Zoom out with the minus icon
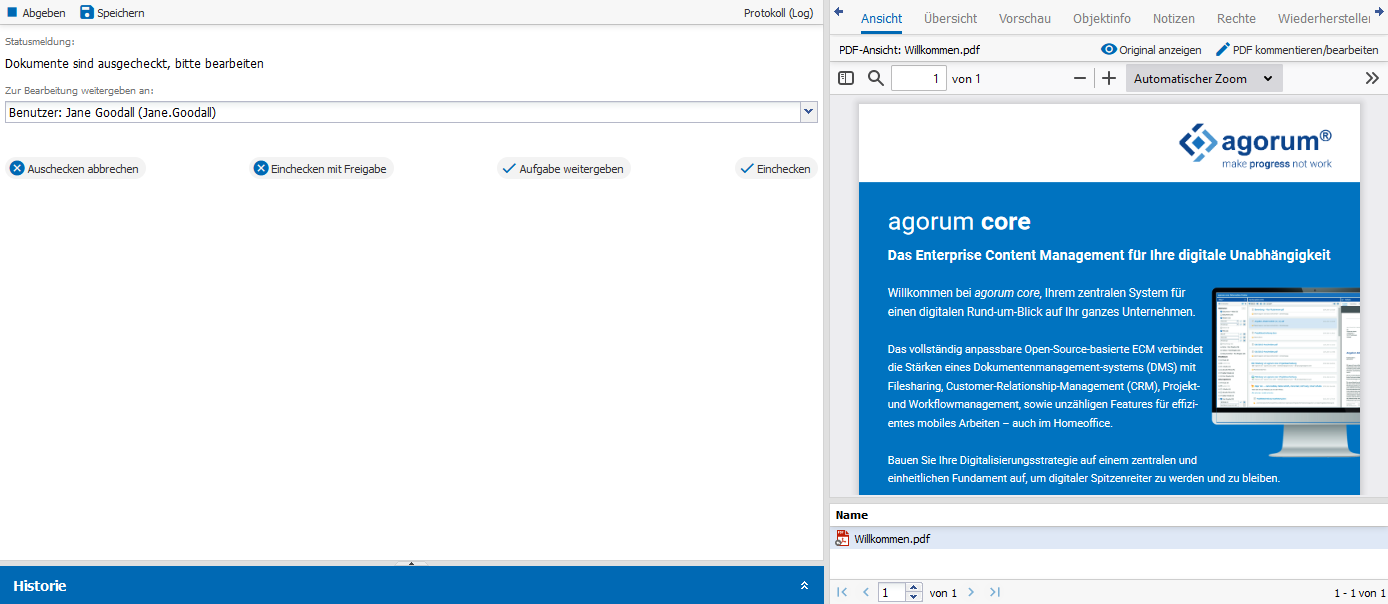The image size is (1388, 604). [1080, 78]
